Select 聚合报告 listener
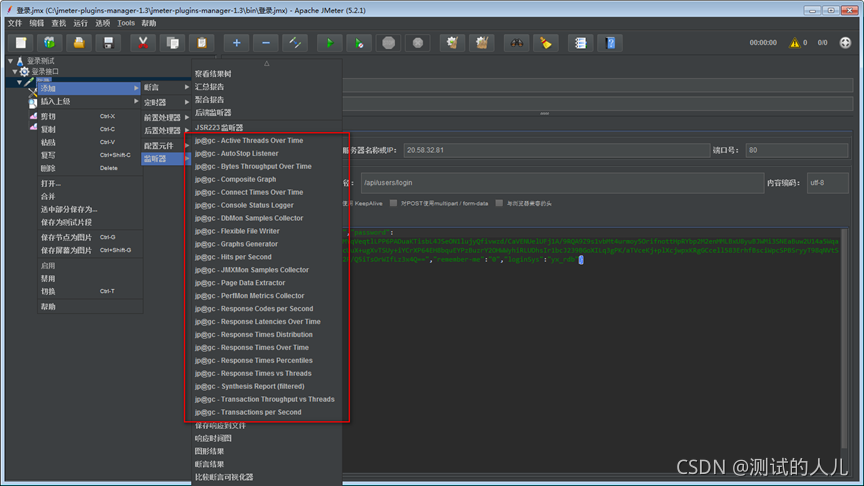 [x=267, y=100]
